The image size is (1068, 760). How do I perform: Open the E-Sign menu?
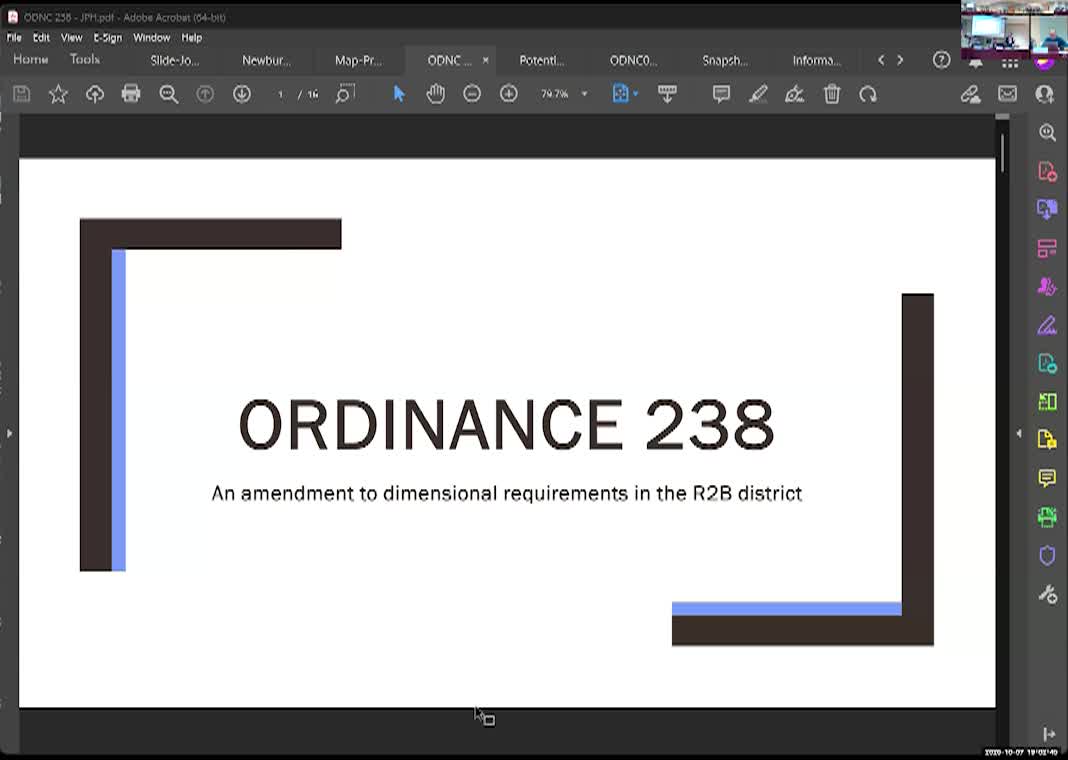(x=108, y=37)
